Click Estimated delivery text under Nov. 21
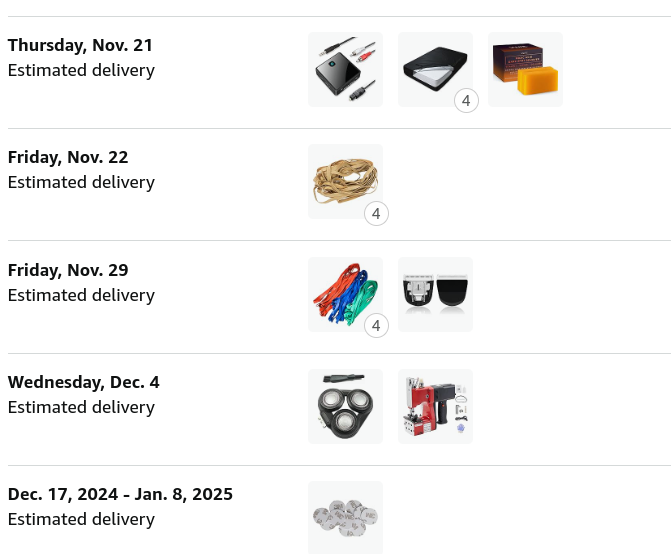Viewport: 671px width, 554px height. (81, 71)
